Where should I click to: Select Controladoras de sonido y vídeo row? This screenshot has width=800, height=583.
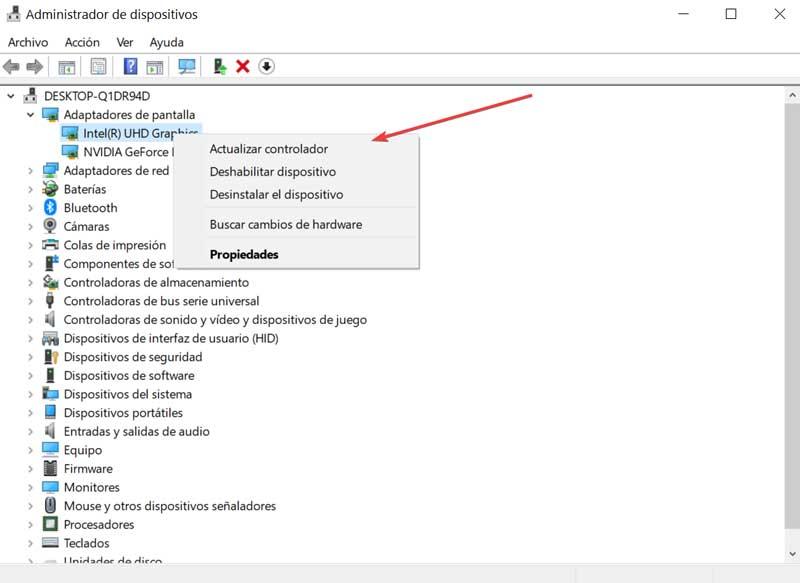tap(215, 320)
